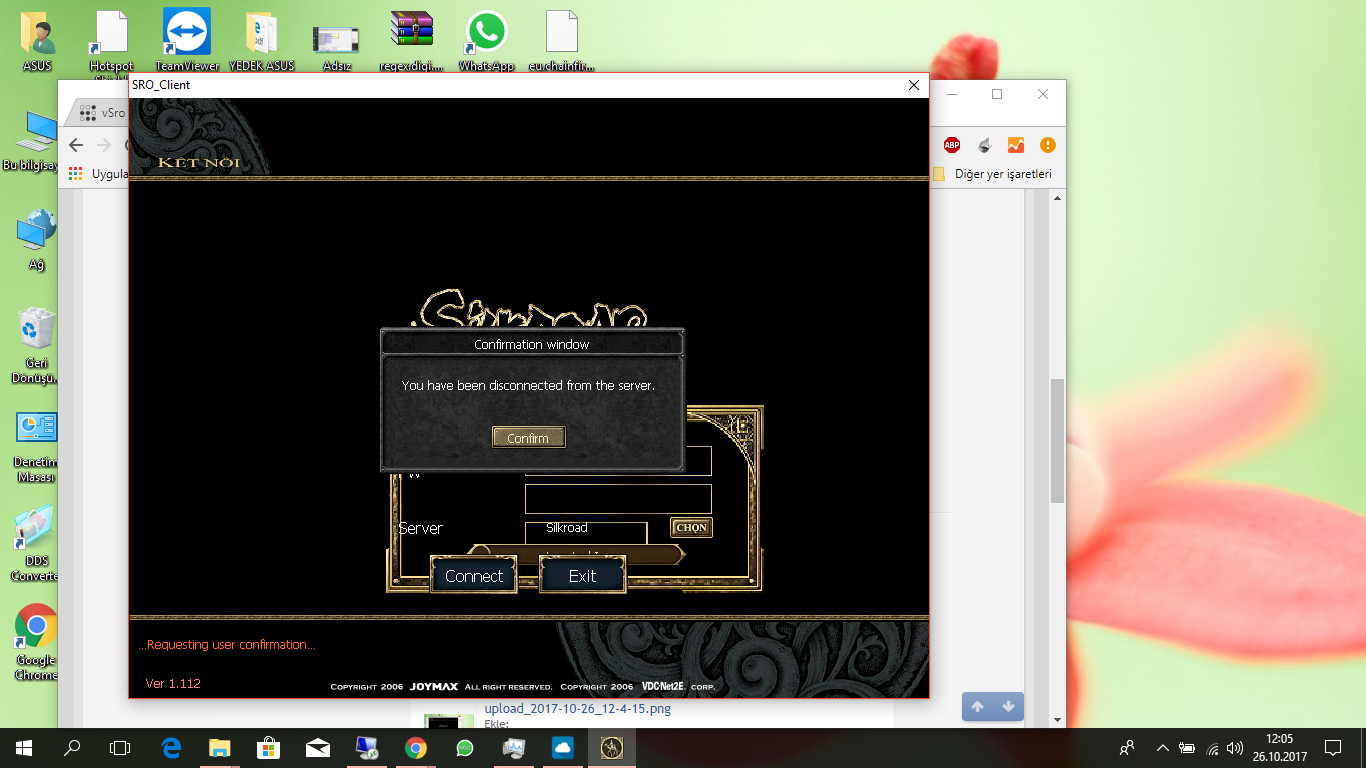Viewport: 1366px width, 768px height.
Task: Click the Chrome page vertical scrollbar thumb
Action: (1057, 441)
